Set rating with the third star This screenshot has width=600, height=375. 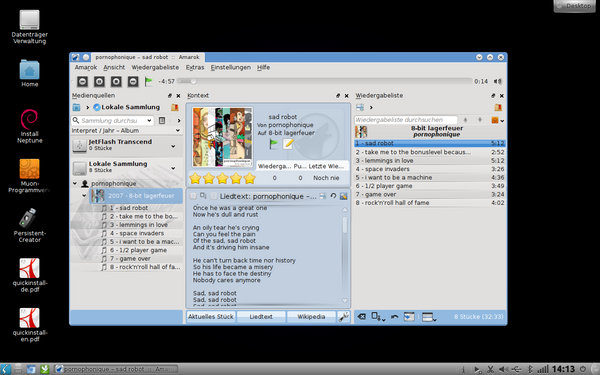coord(222,178)
